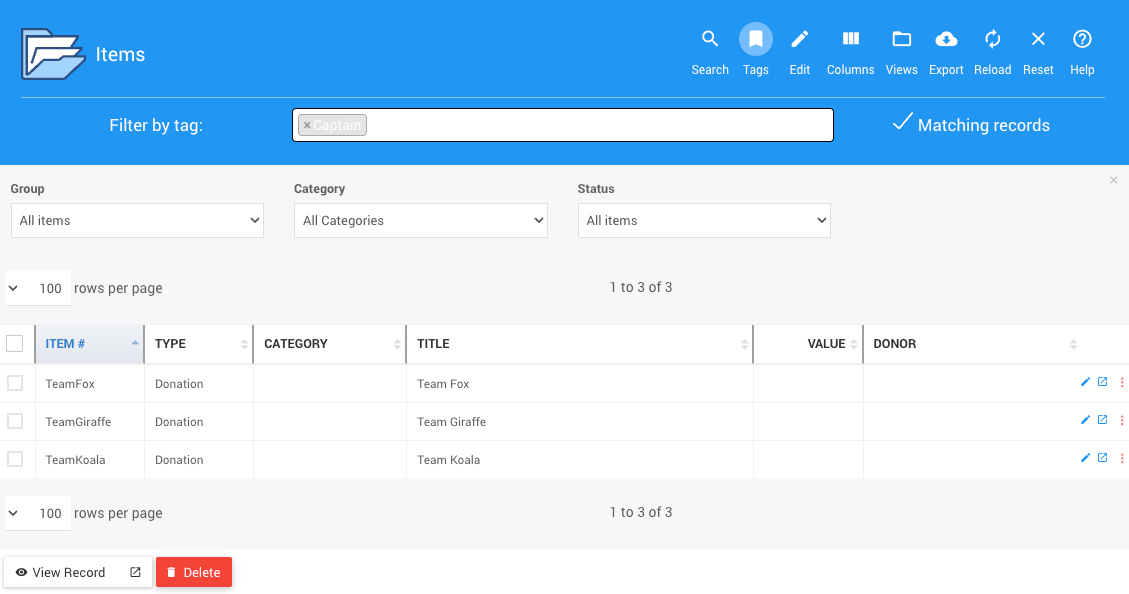Open the TeamGiraffe record in a new window
The height and width of the screenshot is (594, 1129).
pos(1103,420)
